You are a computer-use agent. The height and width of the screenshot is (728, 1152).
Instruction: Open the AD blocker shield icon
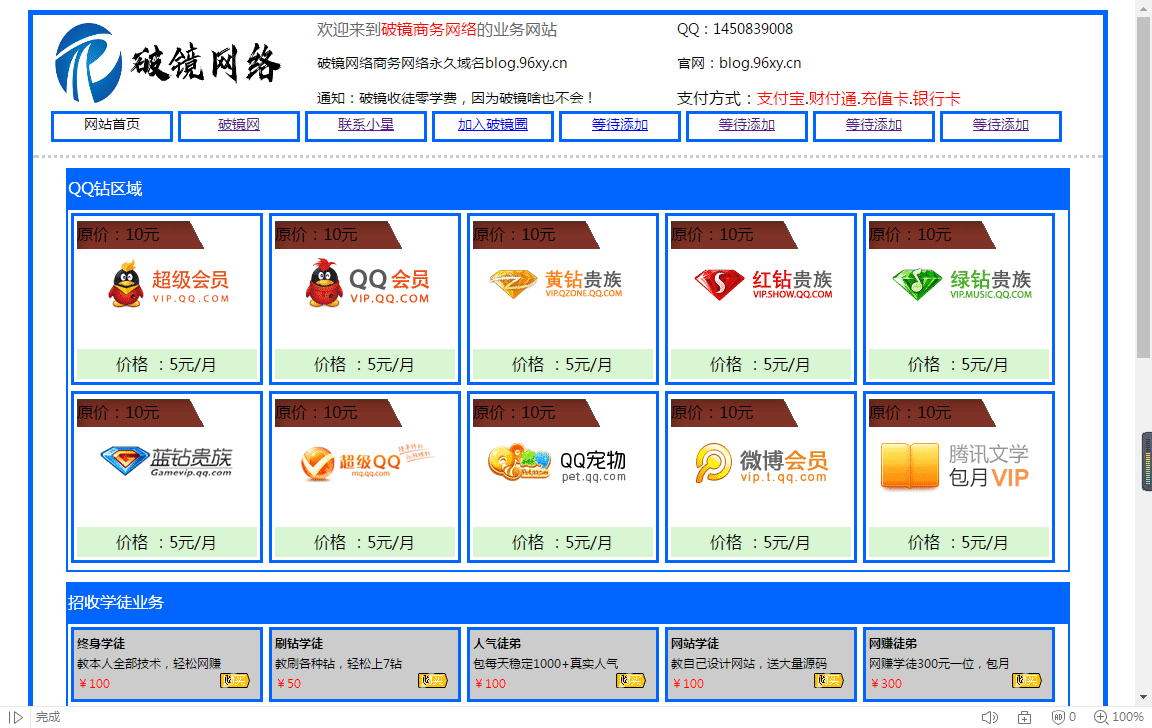click(1059, 717)
